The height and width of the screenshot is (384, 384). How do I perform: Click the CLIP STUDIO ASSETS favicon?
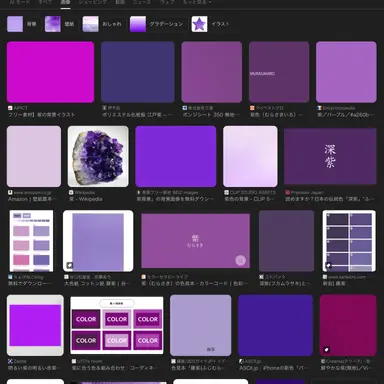(x=226, y=192)
